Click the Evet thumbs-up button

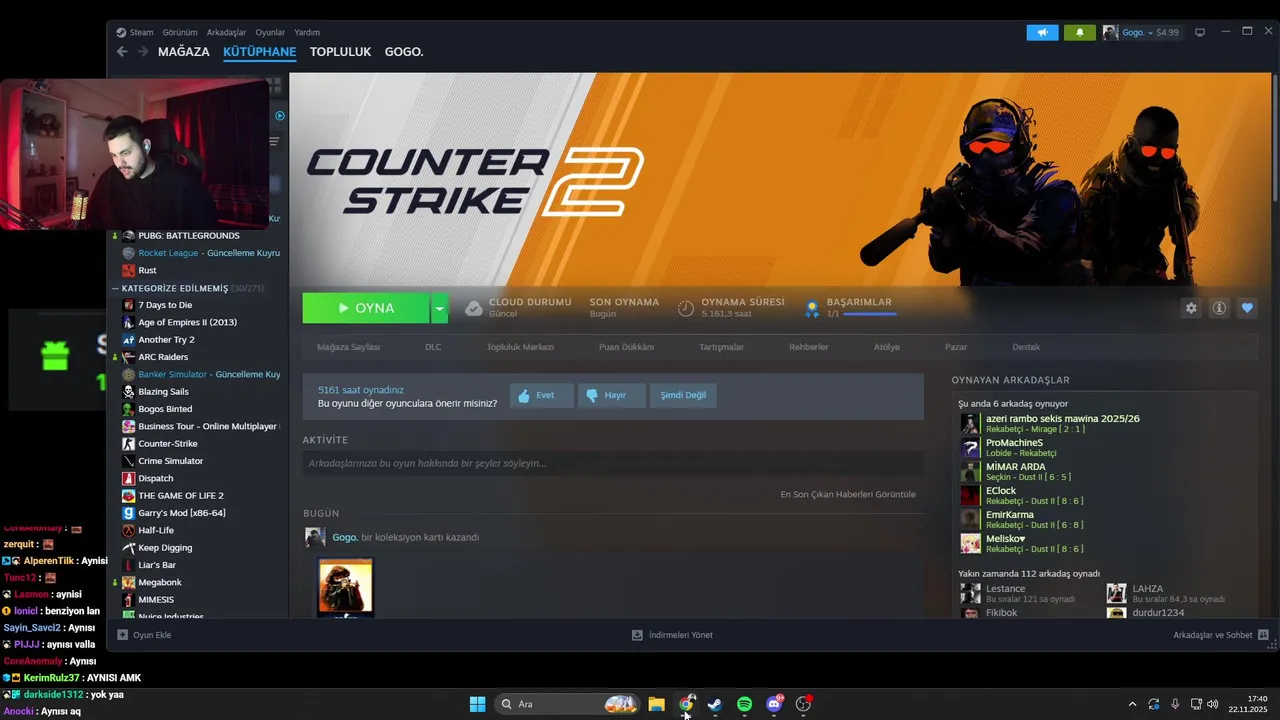[x=541, y=395]
